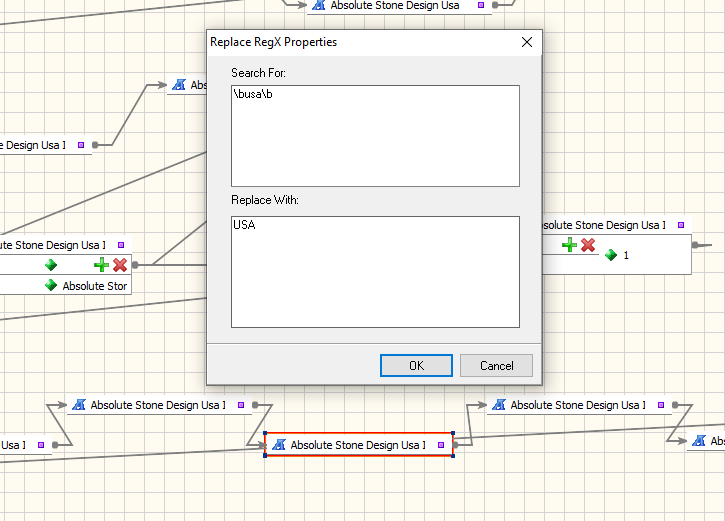Click green plus icon on right node
This screenshot has width=725, height=521.
click(569, 245)
